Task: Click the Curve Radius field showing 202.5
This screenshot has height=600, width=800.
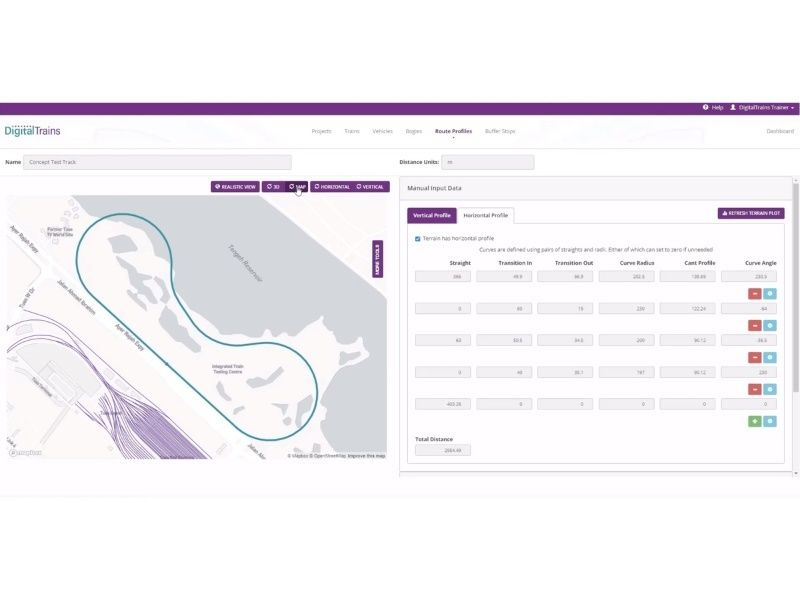Action: coord(627,277)
